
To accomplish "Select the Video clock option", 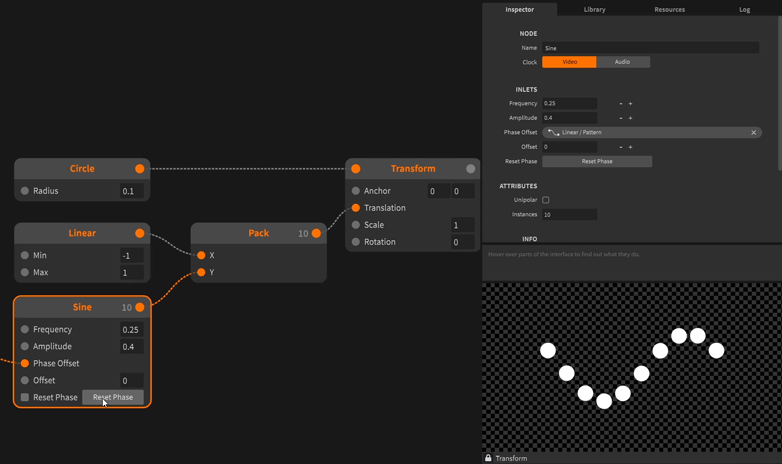I will point(569,62).
